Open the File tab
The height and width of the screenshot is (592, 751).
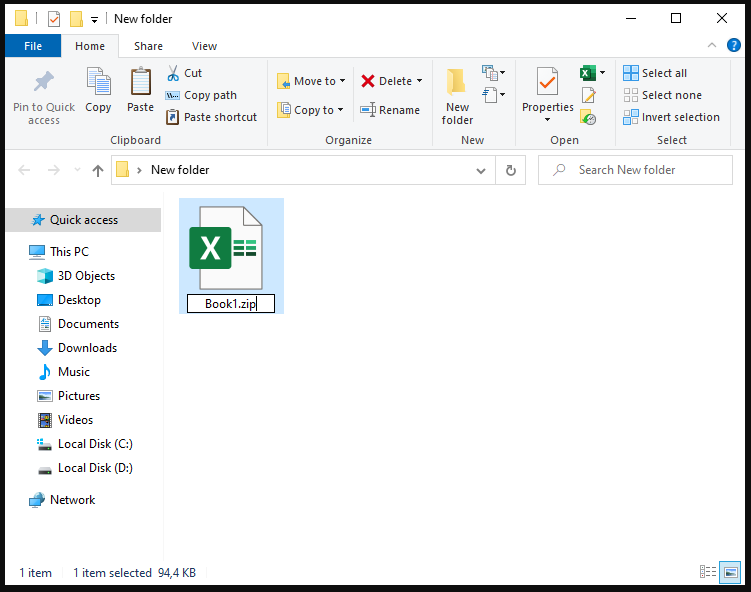point(33,46)
